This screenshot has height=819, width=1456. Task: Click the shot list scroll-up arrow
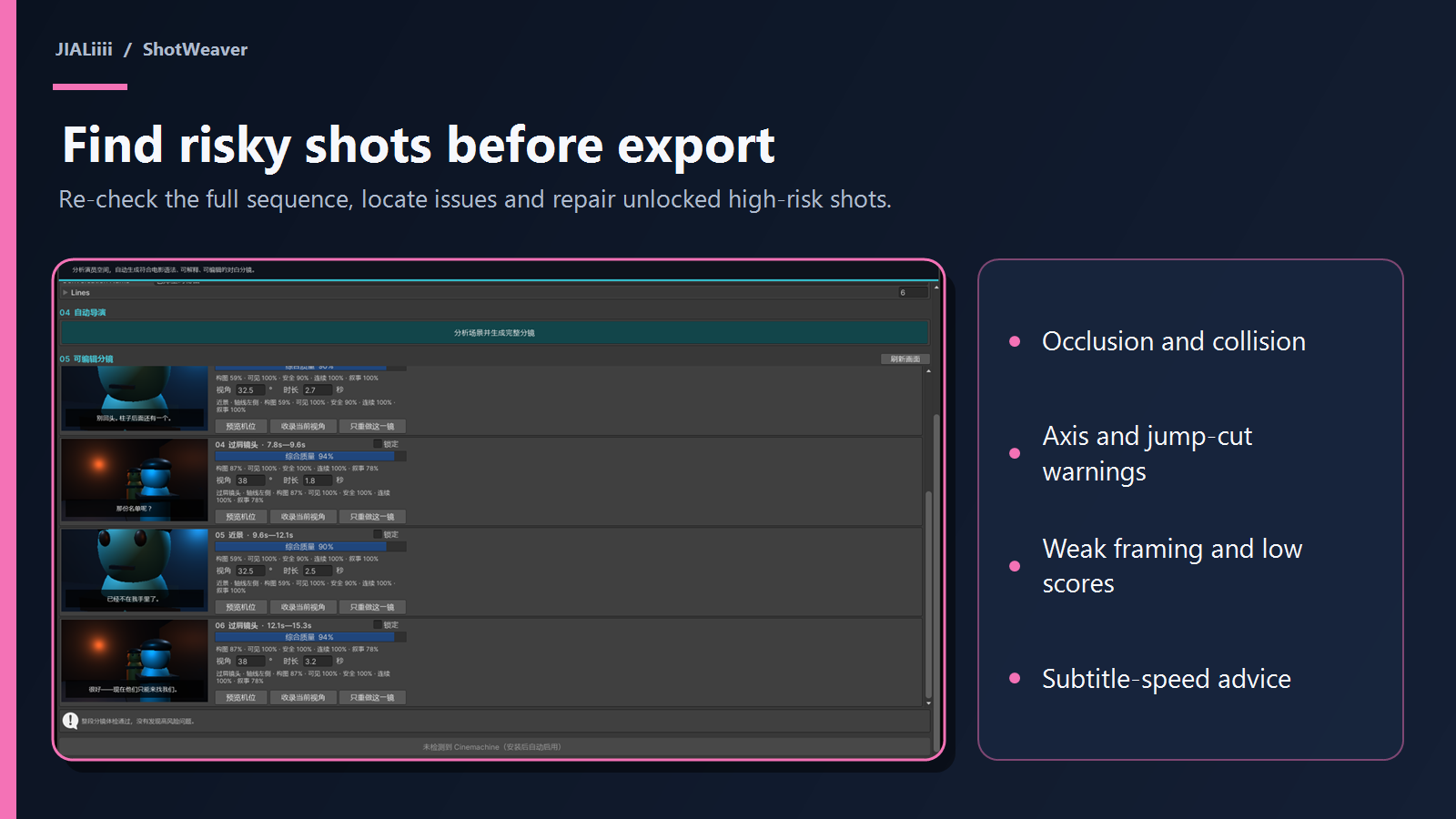(x=928, y=371)
